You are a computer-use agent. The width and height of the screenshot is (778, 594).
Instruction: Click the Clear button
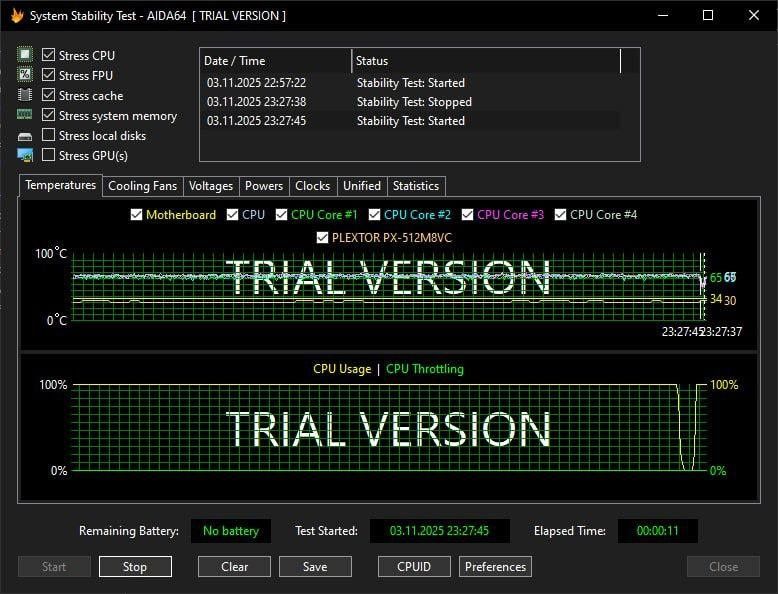click(234, 567)
